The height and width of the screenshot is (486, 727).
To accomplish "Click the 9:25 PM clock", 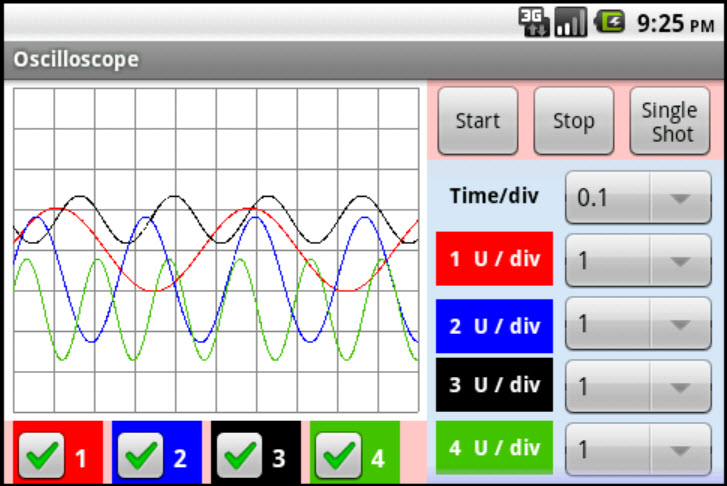I will pos(676,23).
